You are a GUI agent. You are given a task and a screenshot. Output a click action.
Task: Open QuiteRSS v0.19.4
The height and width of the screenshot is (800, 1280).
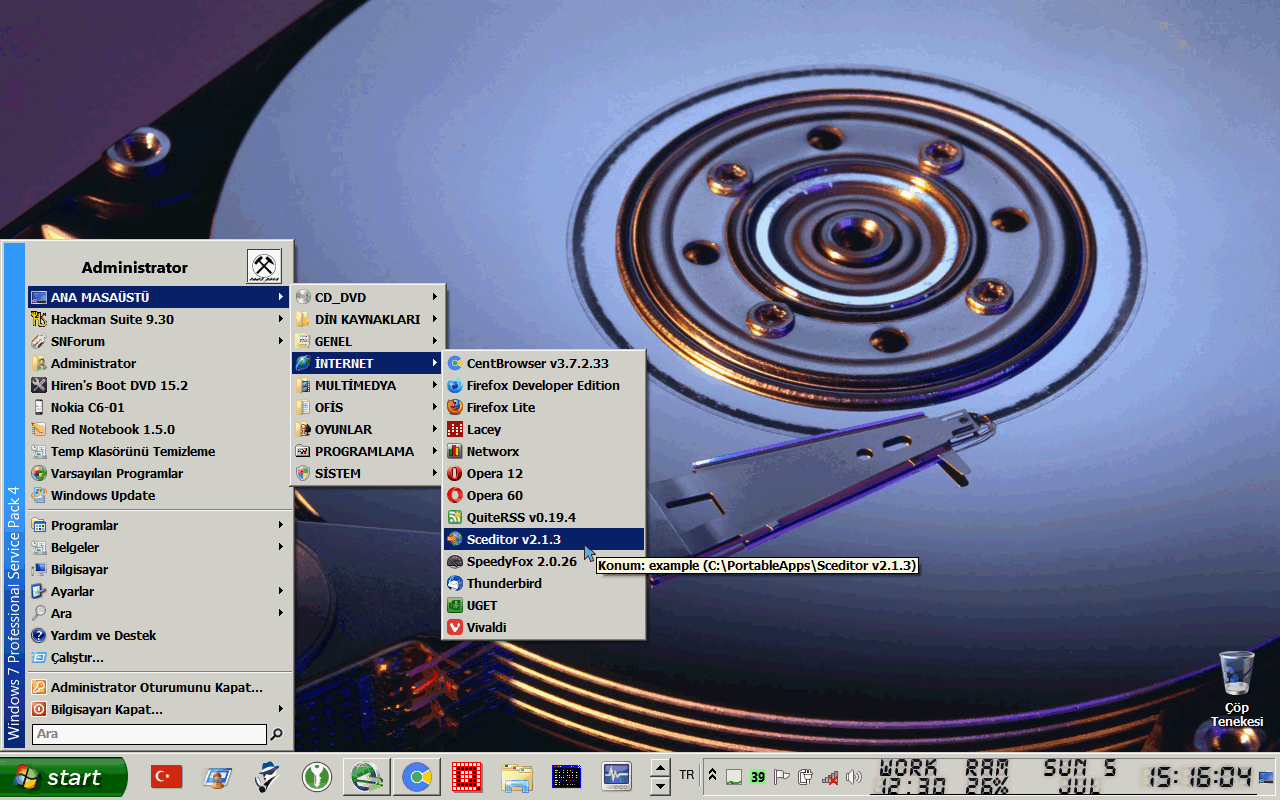544,517
